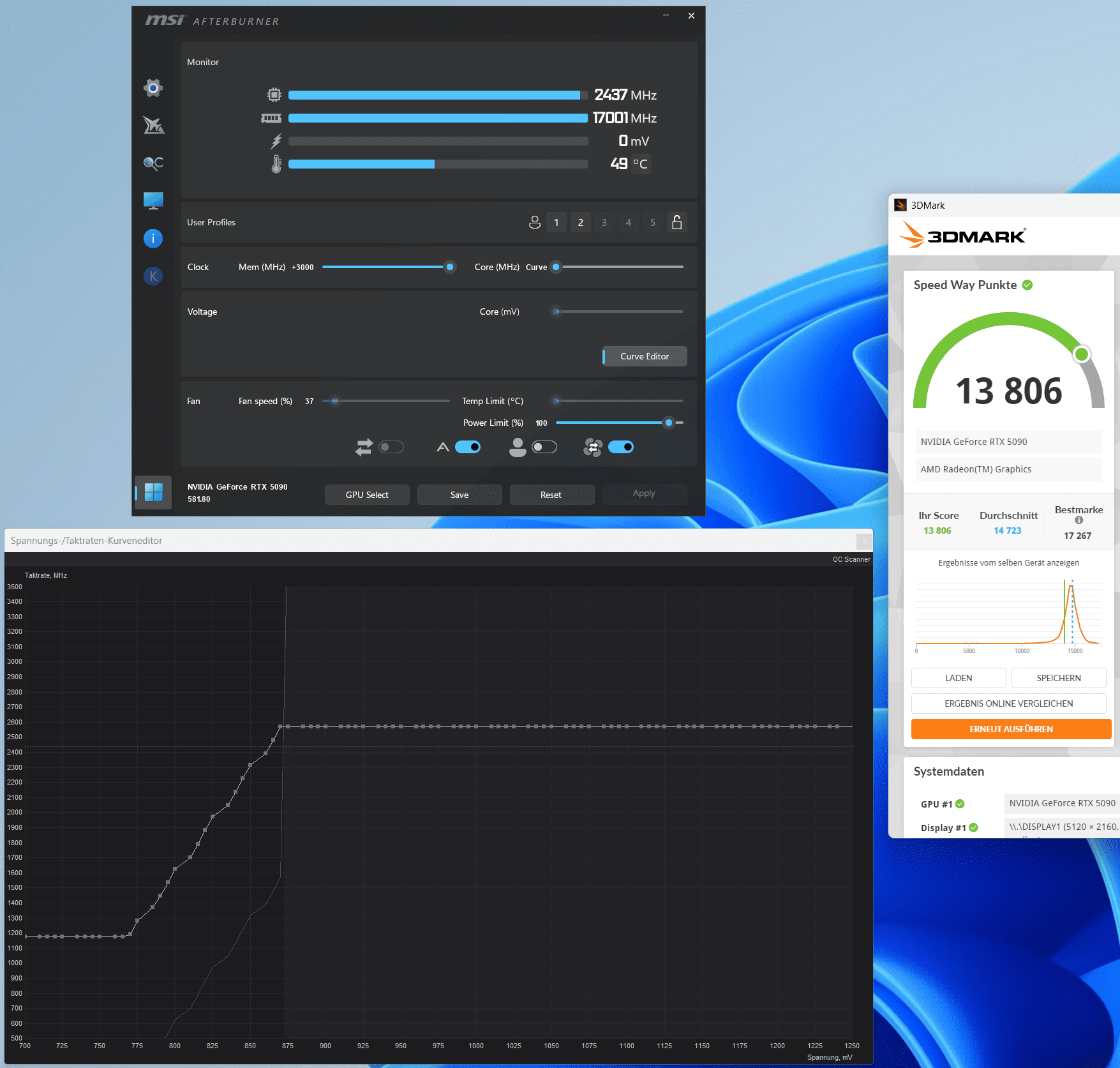Click the fan sync icon with arrows
The image size is (1120, 1068).
(593, 447)
